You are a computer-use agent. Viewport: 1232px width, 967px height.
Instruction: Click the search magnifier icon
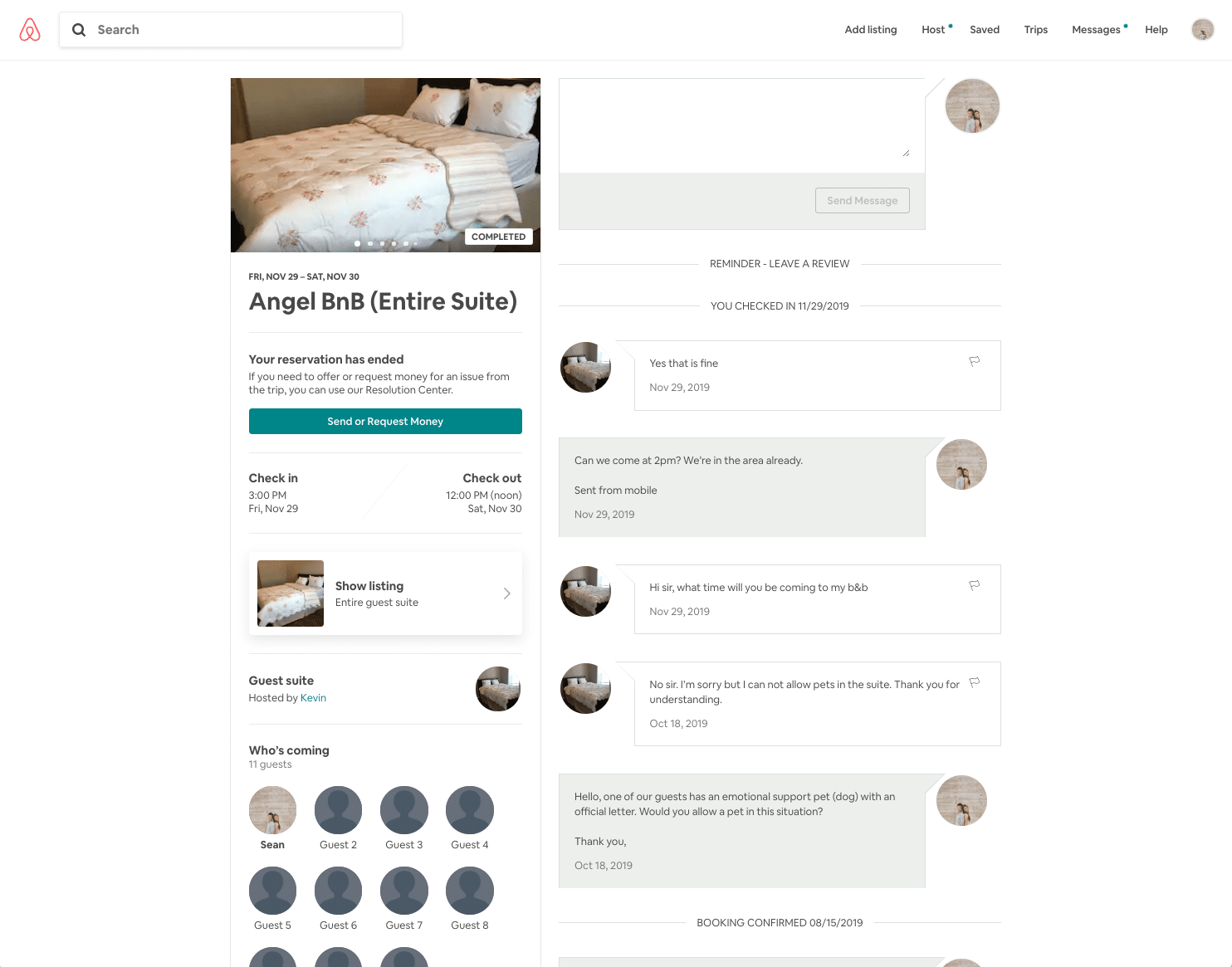(x=79, y=30)
